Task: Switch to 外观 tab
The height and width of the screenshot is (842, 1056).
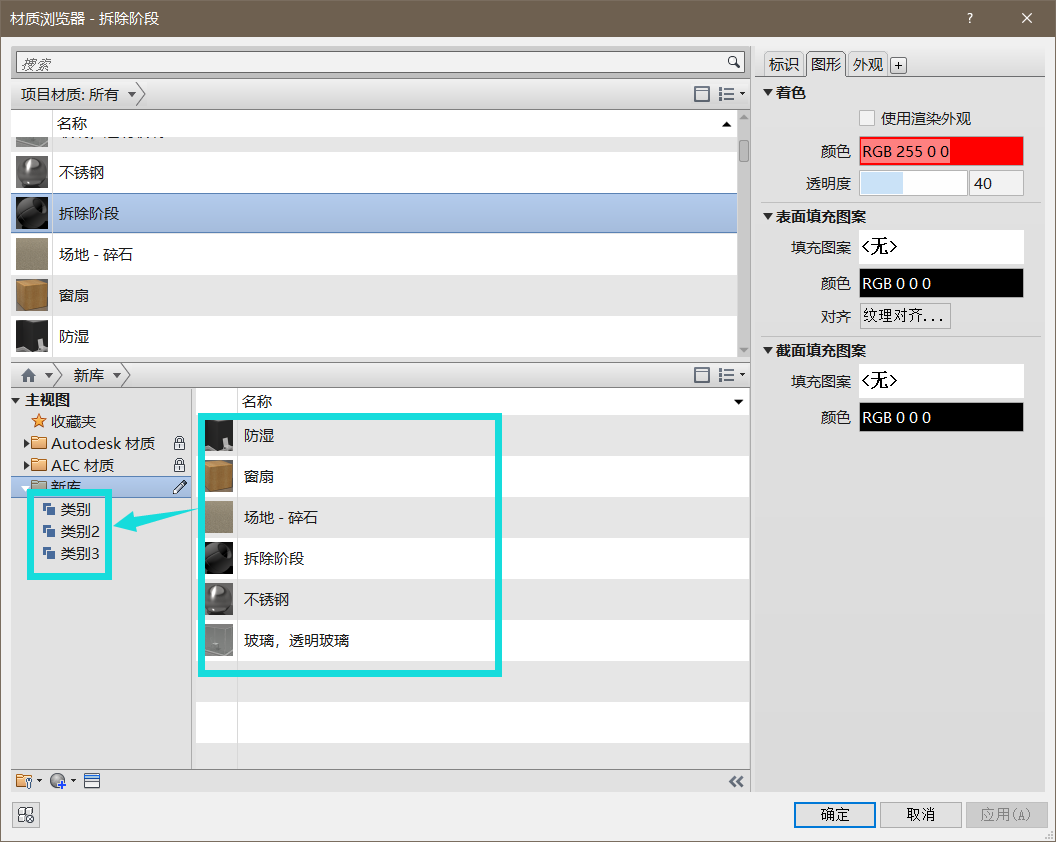Action: click(867, 65)
